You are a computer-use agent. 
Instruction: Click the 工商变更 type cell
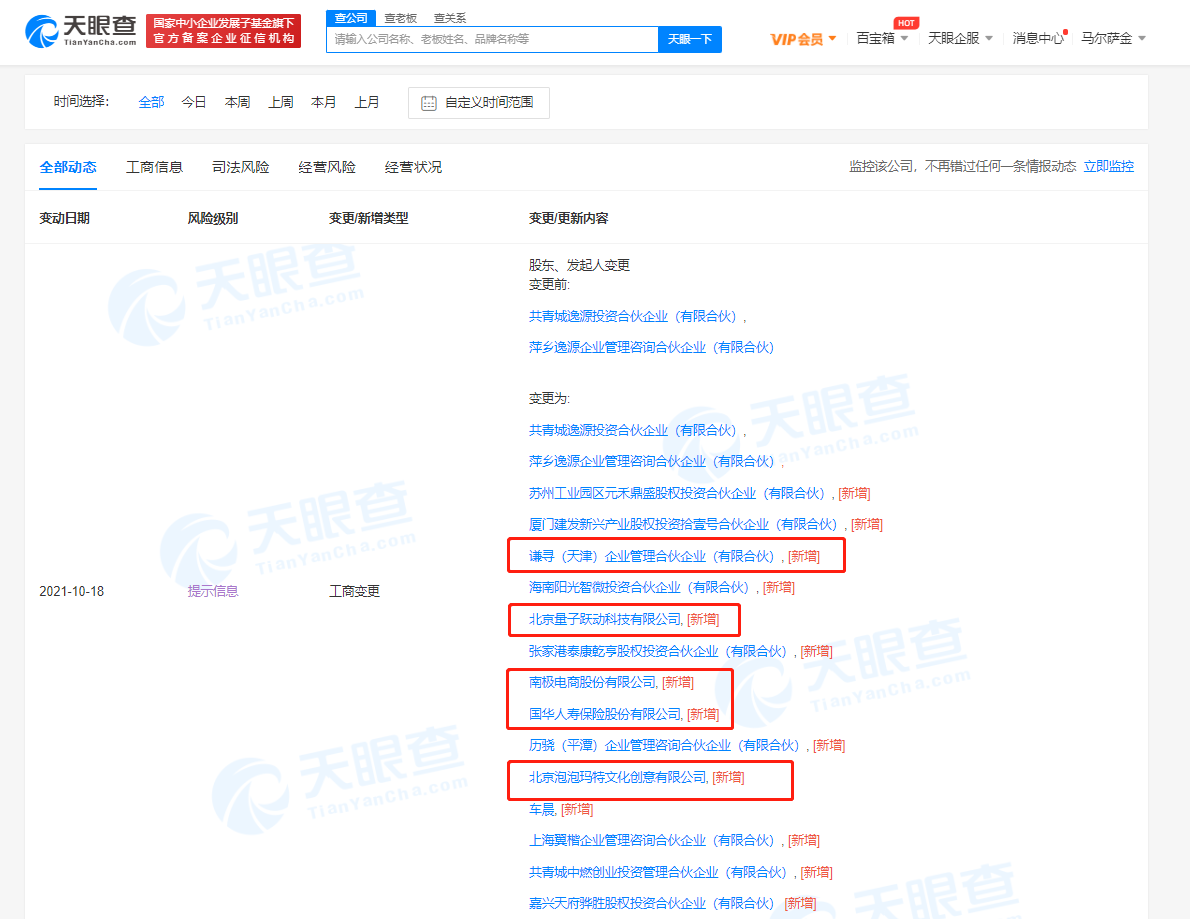coord(354,591)
